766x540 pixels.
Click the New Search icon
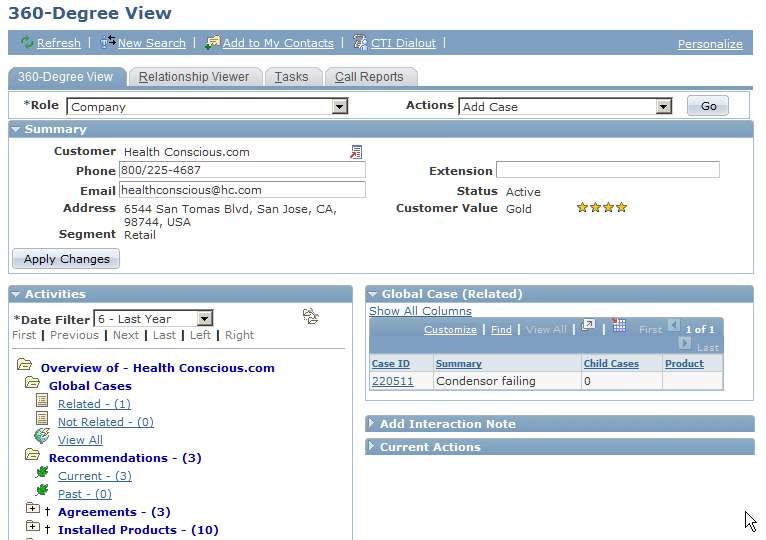pyautogui.click(x=107, y=42)
